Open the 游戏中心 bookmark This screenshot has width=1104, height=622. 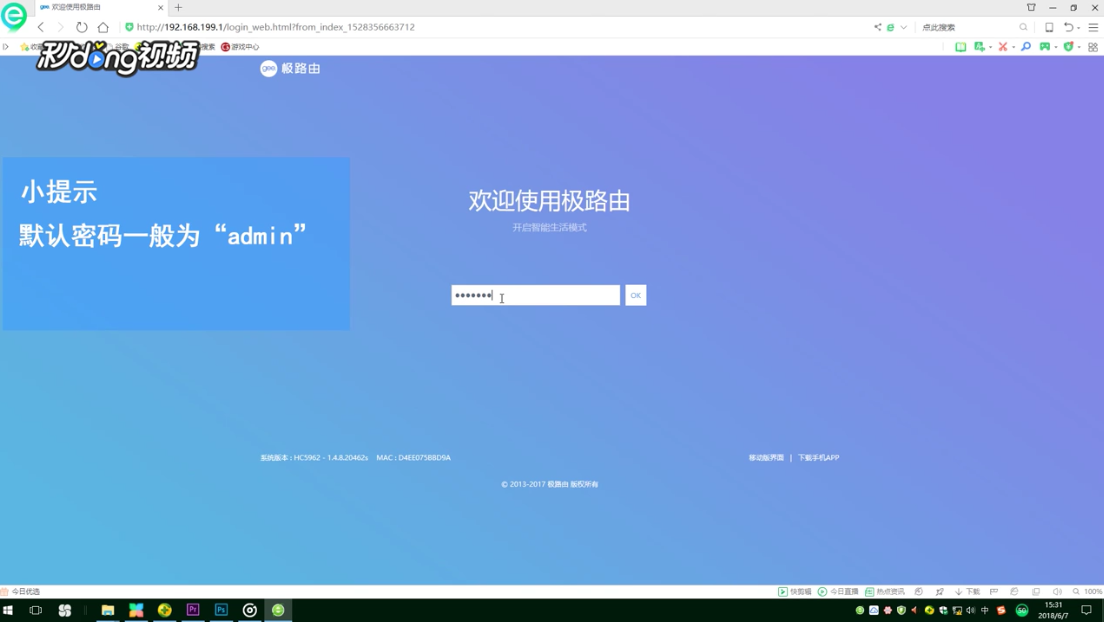point(240,47)
